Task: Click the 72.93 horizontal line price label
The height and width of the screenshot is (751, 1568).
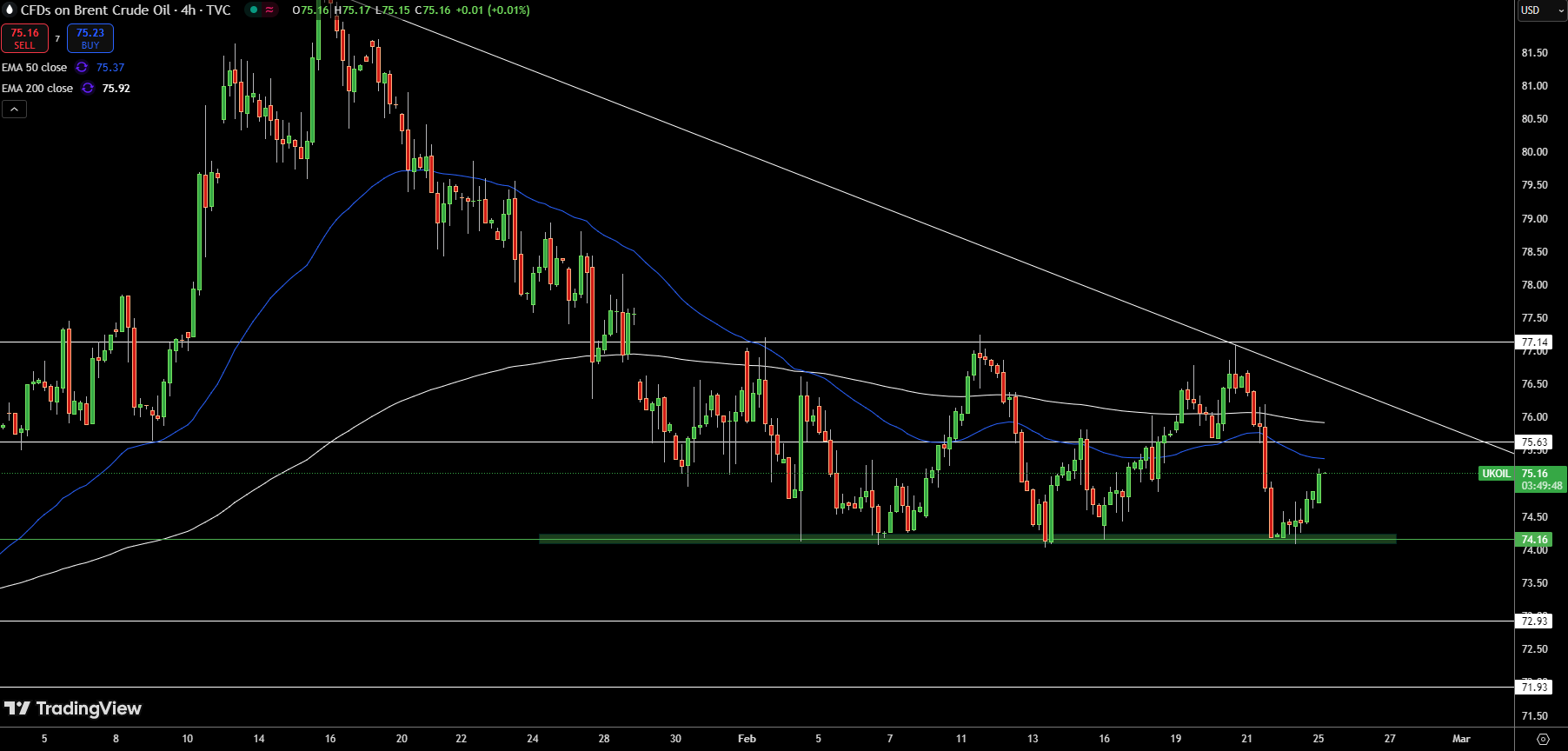Action: click(1535, 621)
